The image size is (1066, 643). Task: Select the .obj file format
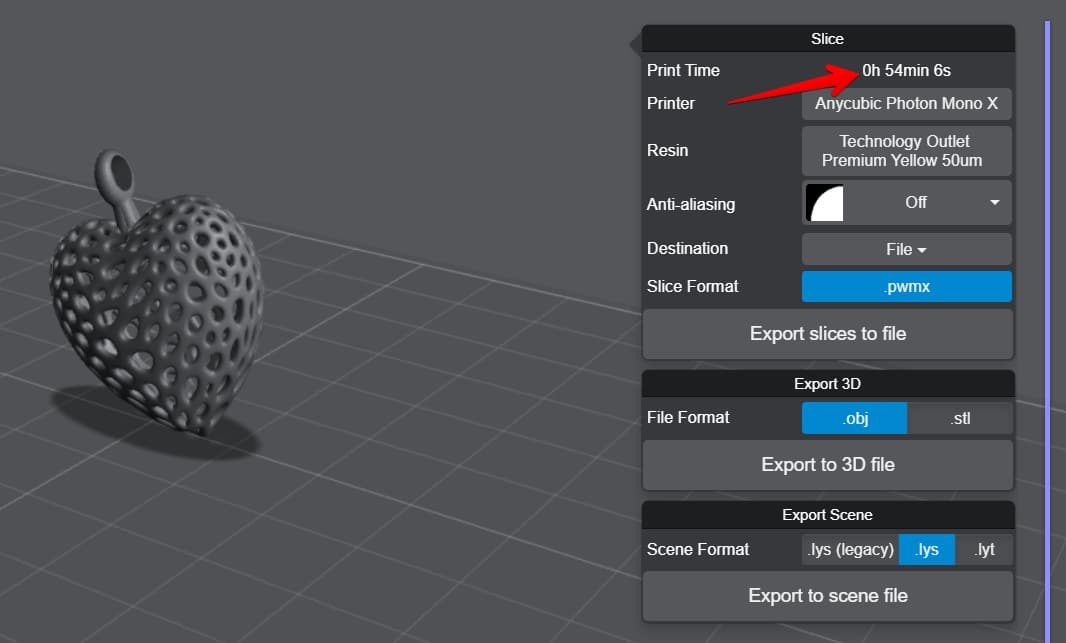[855, 418]
